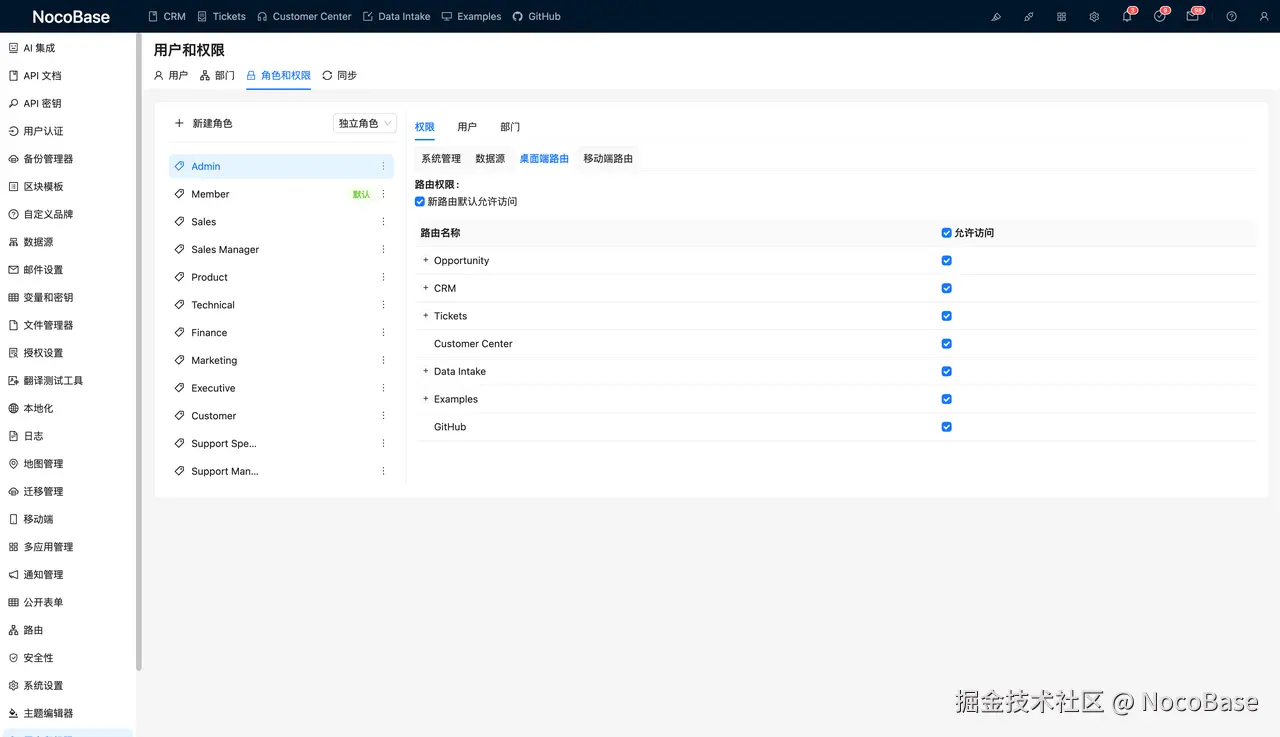This screenshot has height=737, width=1280.
Task: Open the envelope messages icon in header
Action: [x=1192, y=17]
